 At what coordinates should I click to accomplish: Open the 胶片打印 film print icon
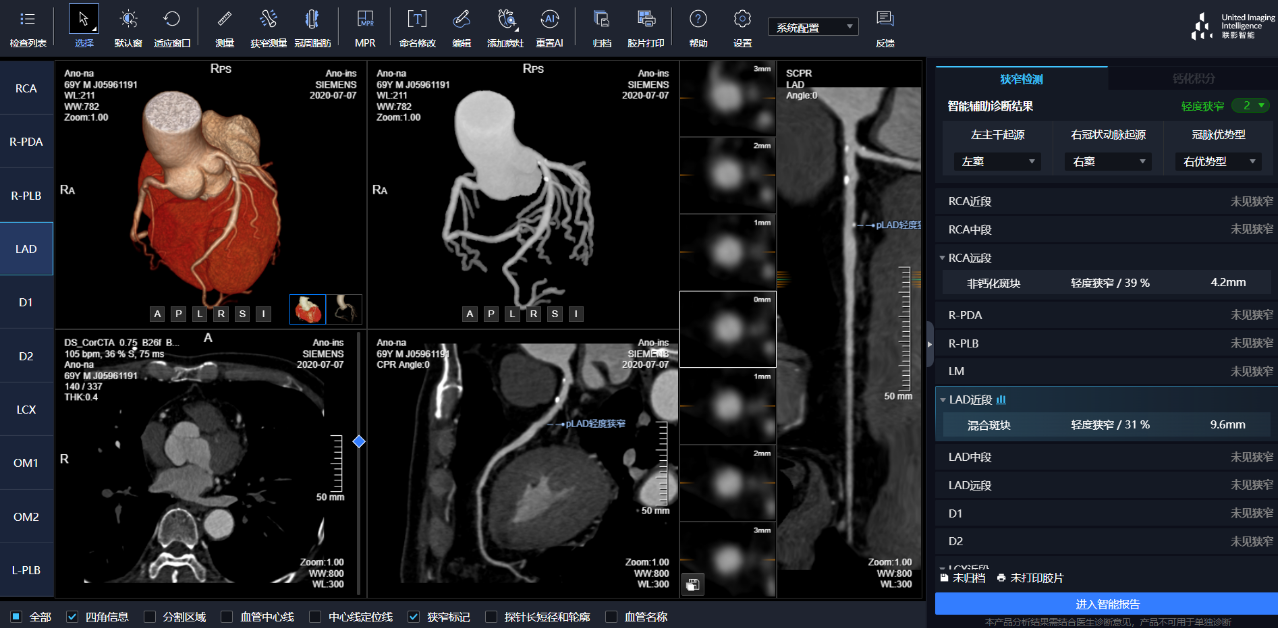(x=645, y=20)
